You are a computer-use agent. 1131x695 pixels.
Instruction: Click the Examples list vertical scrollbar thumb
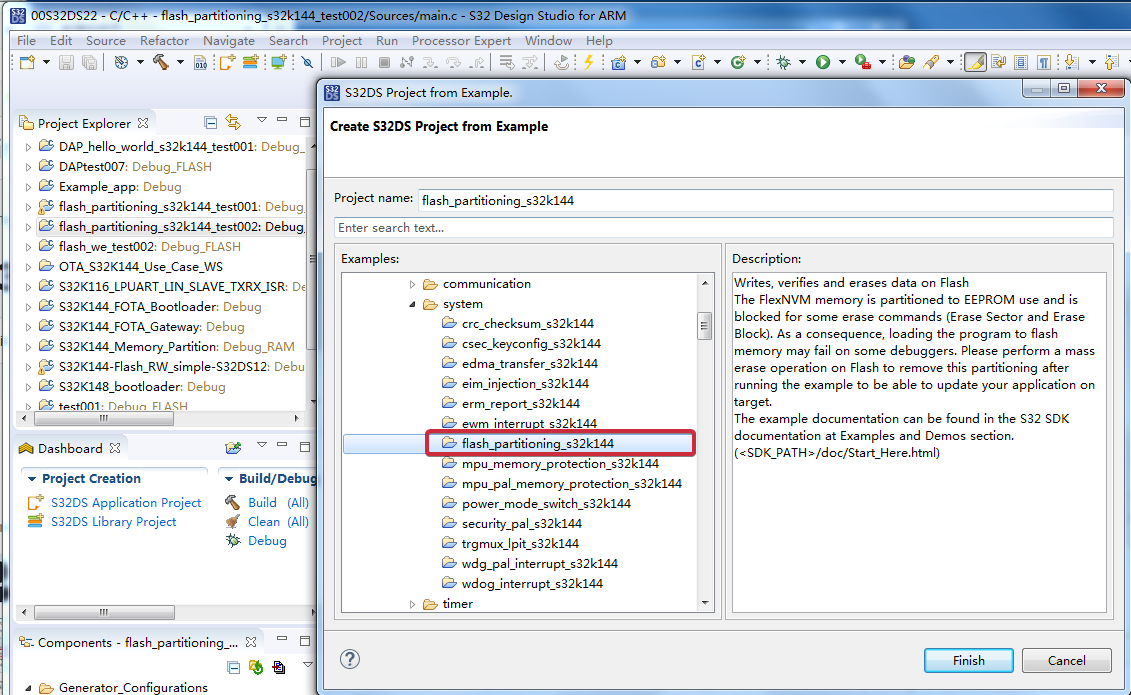(x=705, y=326)
